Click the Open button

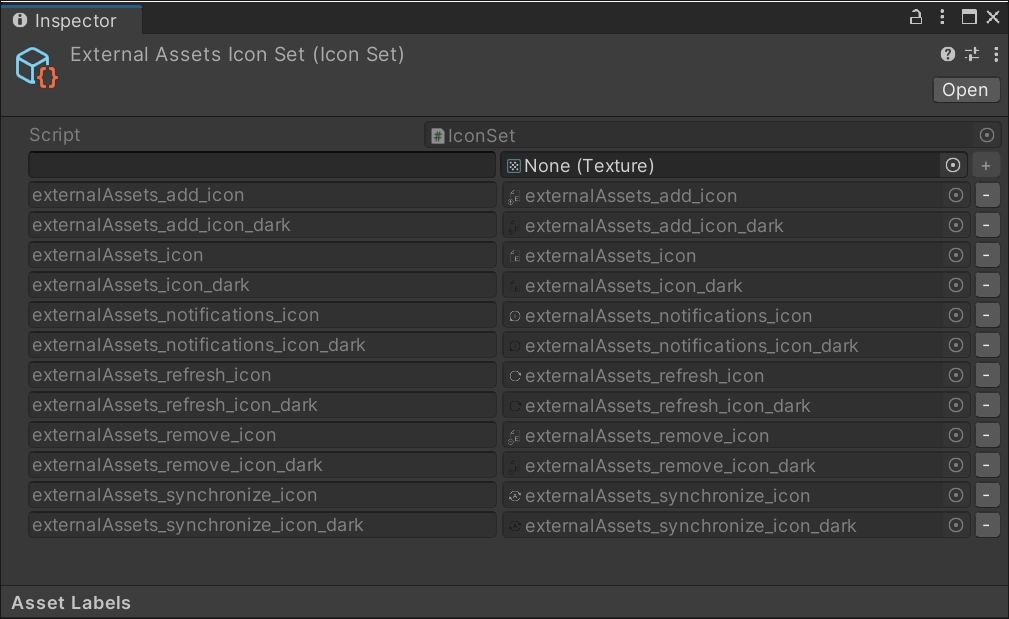click(964, 89)
